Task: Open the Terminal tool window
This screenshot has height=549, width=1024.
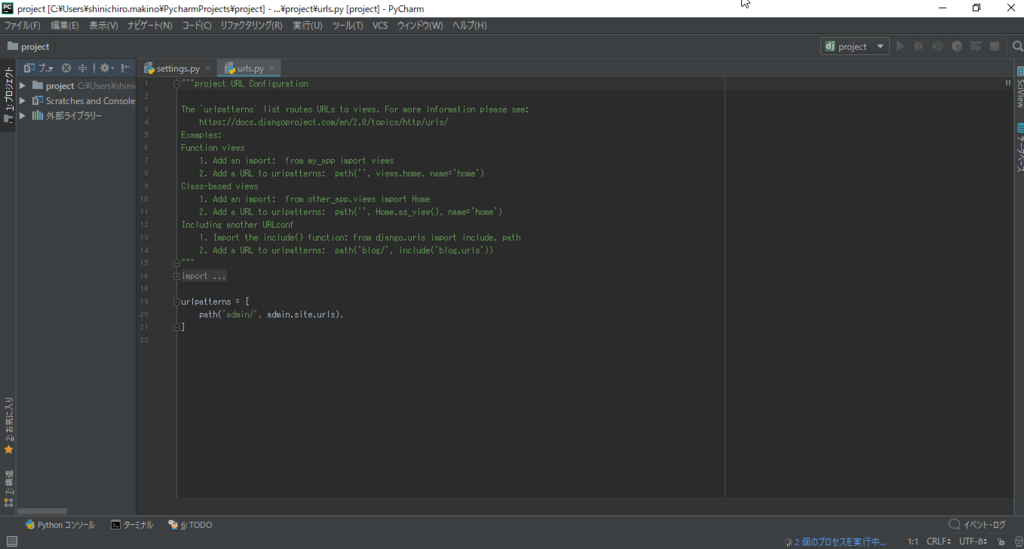Action: pyautogui.click(x=132, y=525)
